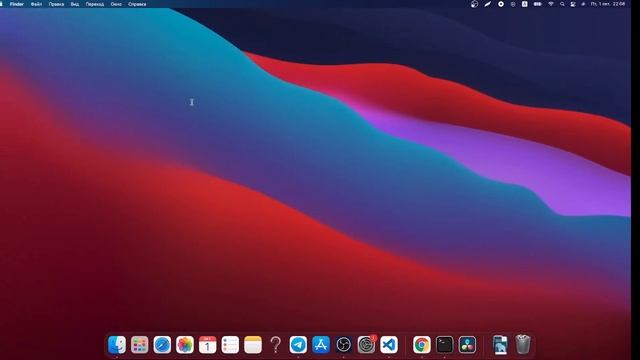
Task: Open Calendar from the Dock
Action: 207,345
